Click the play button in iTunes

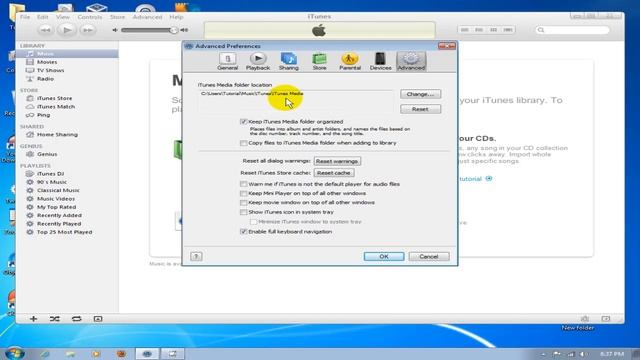(67, 30)
